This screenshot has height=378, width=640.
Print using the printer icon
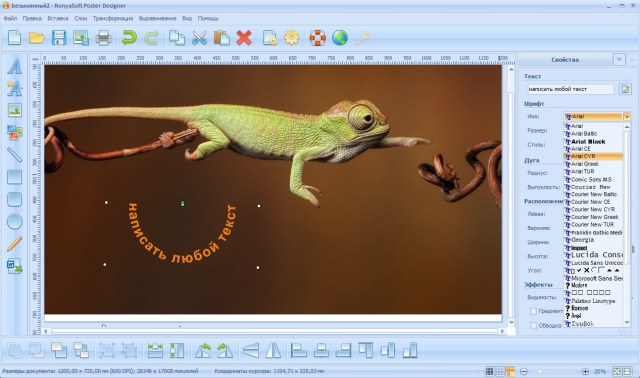103,38
